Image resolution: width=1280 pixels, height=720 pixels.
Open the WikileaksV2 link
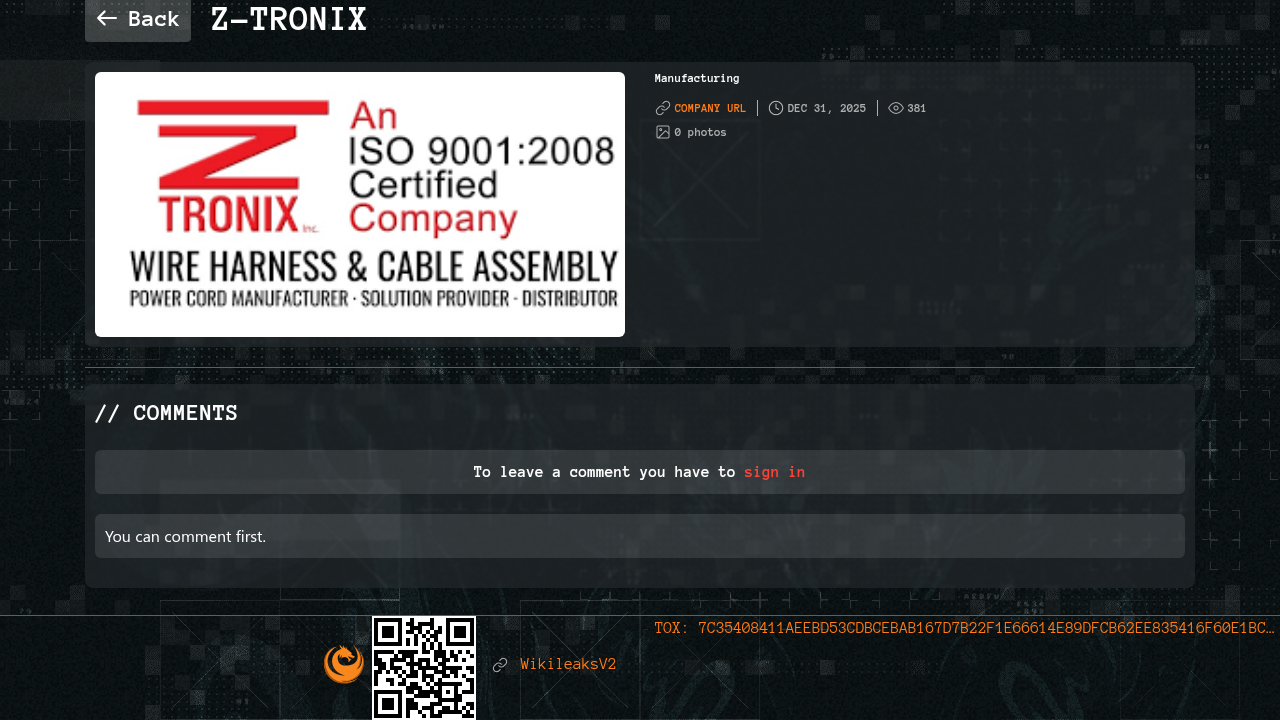[568, 664]
